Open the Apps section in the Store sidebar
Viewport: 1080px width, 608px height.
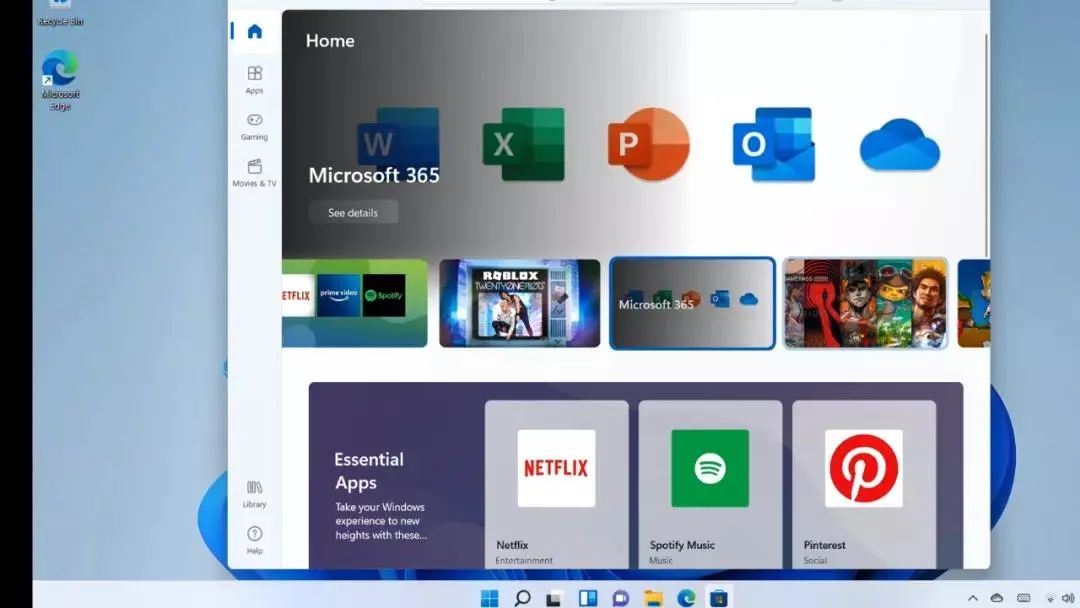(253, 80)
